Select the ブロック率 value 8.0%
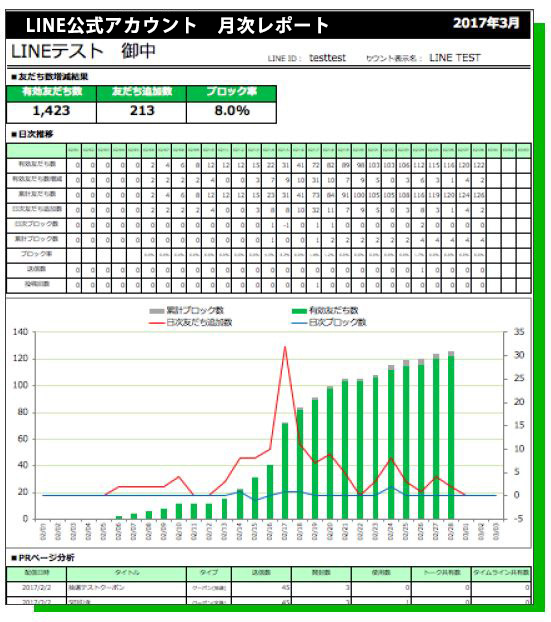This screenshot has height=622, width=551. point(232,111)
